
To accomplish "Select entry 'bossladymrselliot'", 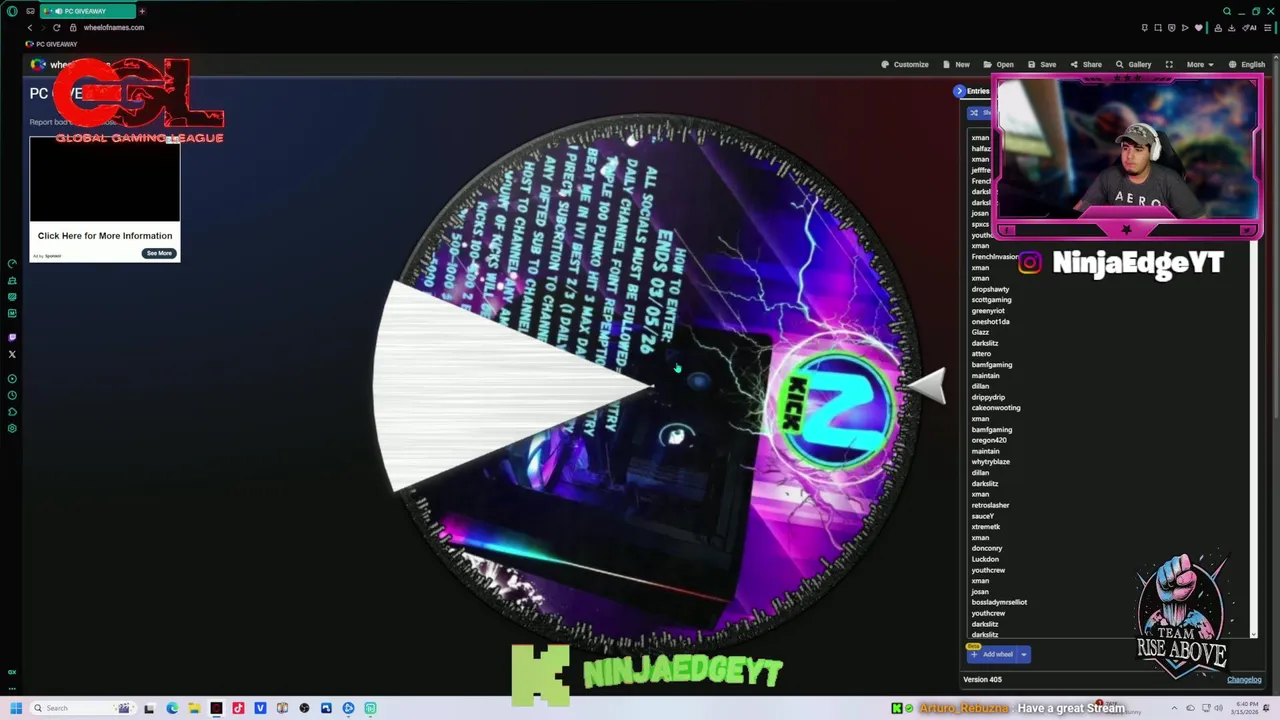I will click(999, 602).
